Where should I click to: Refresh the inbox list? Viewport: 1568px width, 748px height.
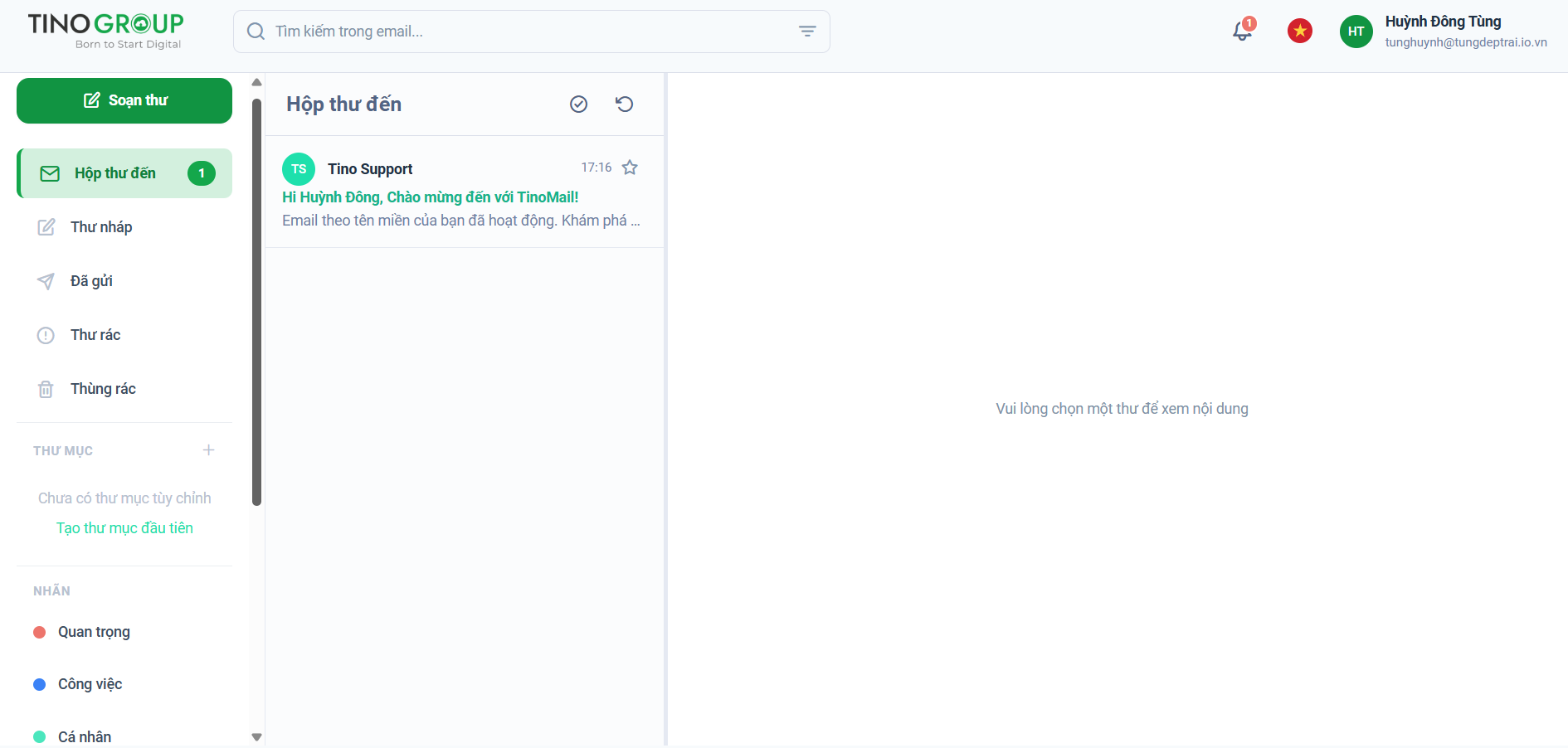624,104
